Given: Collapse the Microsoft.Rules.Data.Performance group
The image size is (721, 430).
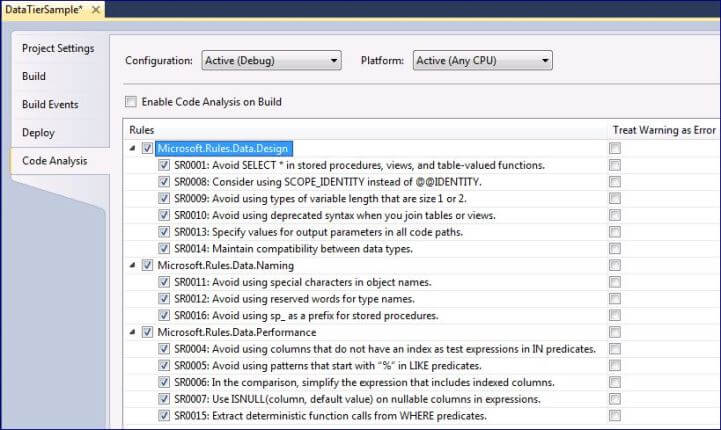Looking at the screenshot, I should coord(133,332).
